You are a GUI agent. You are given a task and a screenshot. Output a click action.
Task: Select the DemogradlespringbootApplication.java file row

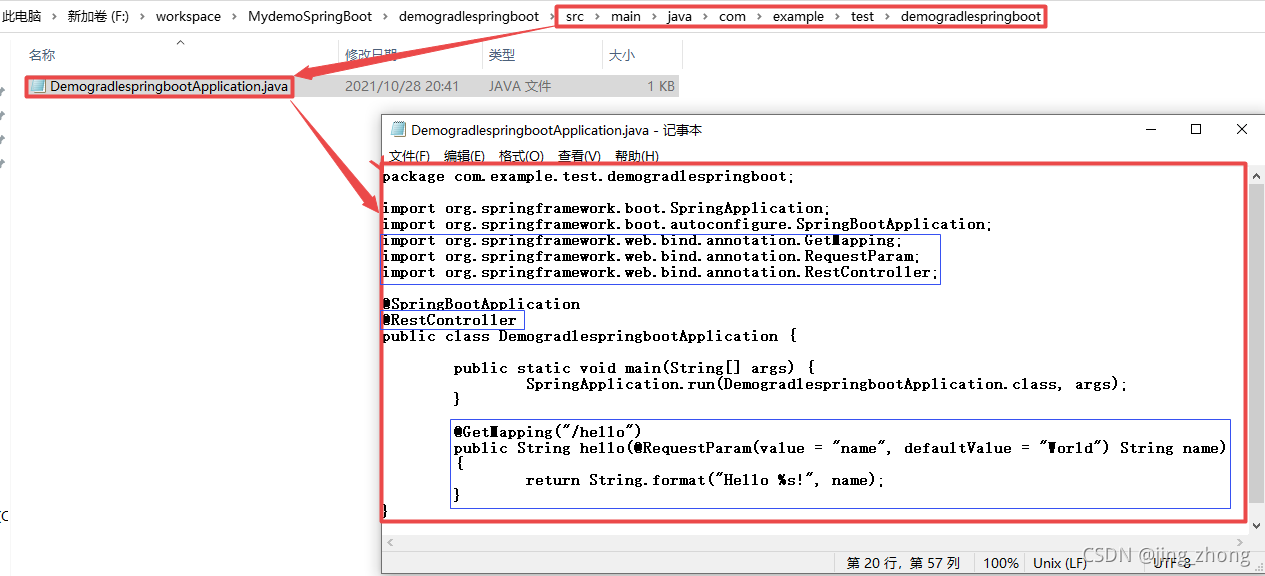(353, 86)
